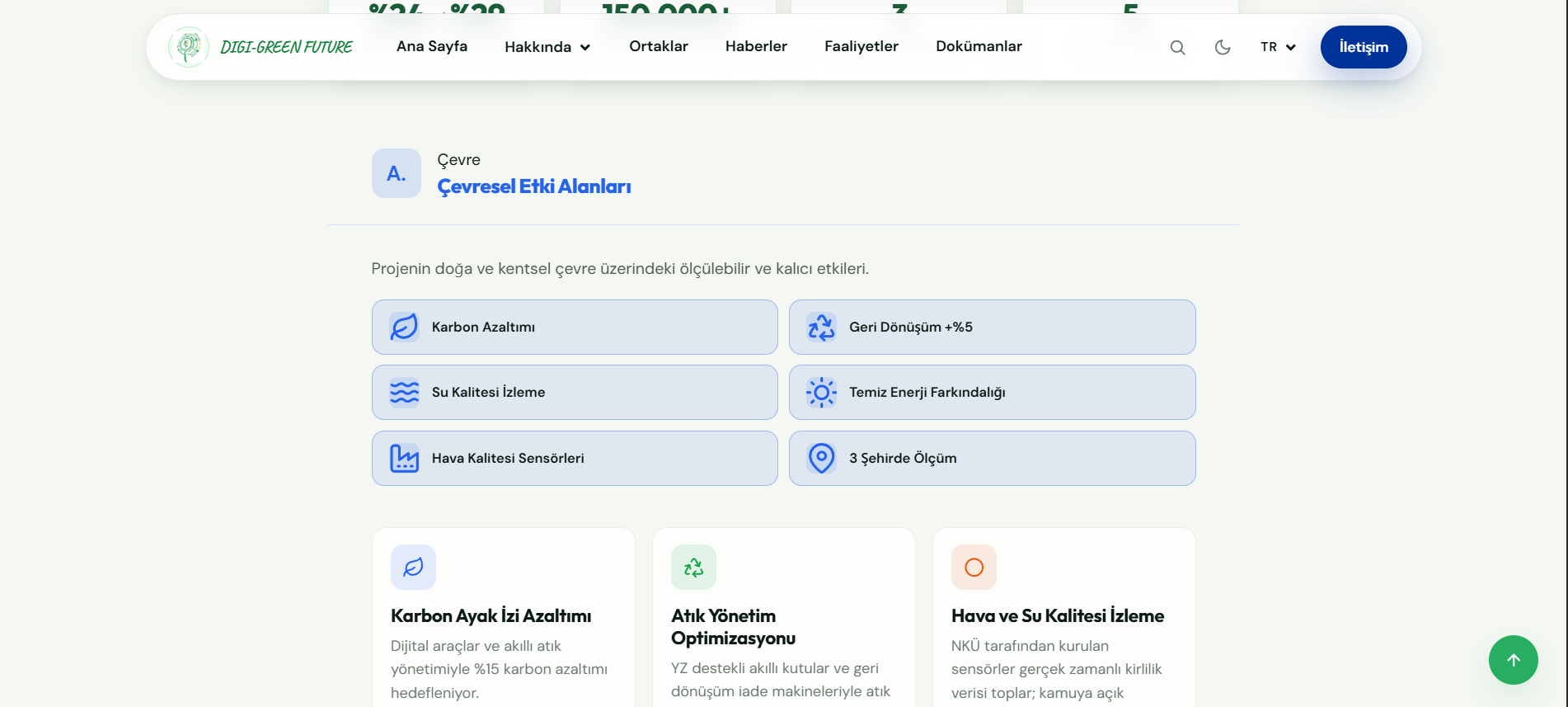
Task: Toggle dark mode moon icon
Action: click(1223, 47)
